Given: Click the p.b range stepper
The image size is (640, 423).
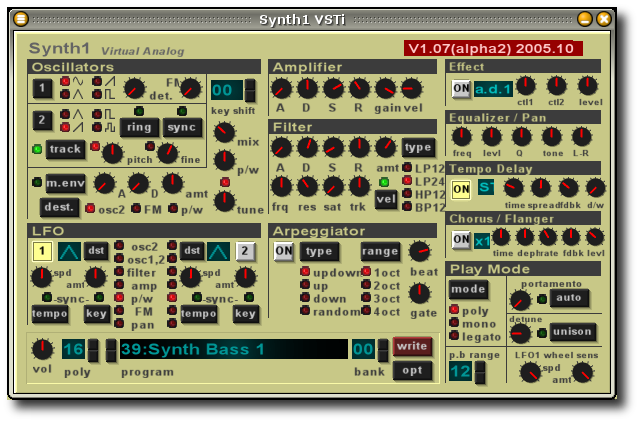Looking at the screenshot, I should (x=480, y=372).
